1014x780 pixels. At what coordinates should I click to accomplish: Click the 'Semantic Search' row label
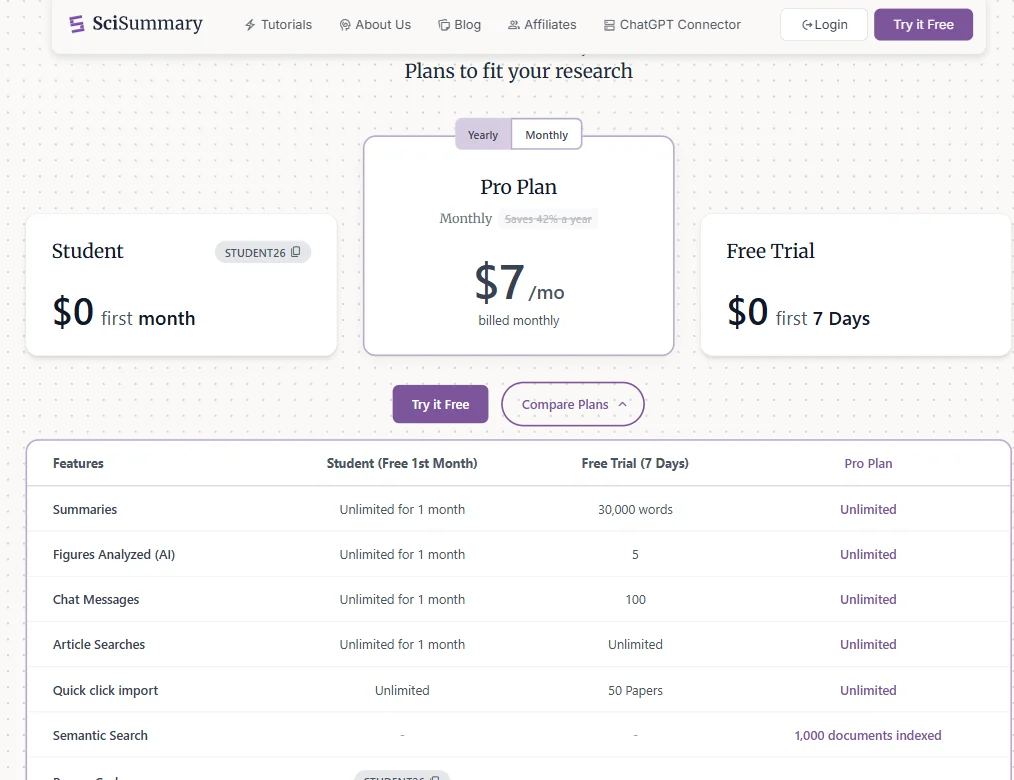[x=100, y=735]
